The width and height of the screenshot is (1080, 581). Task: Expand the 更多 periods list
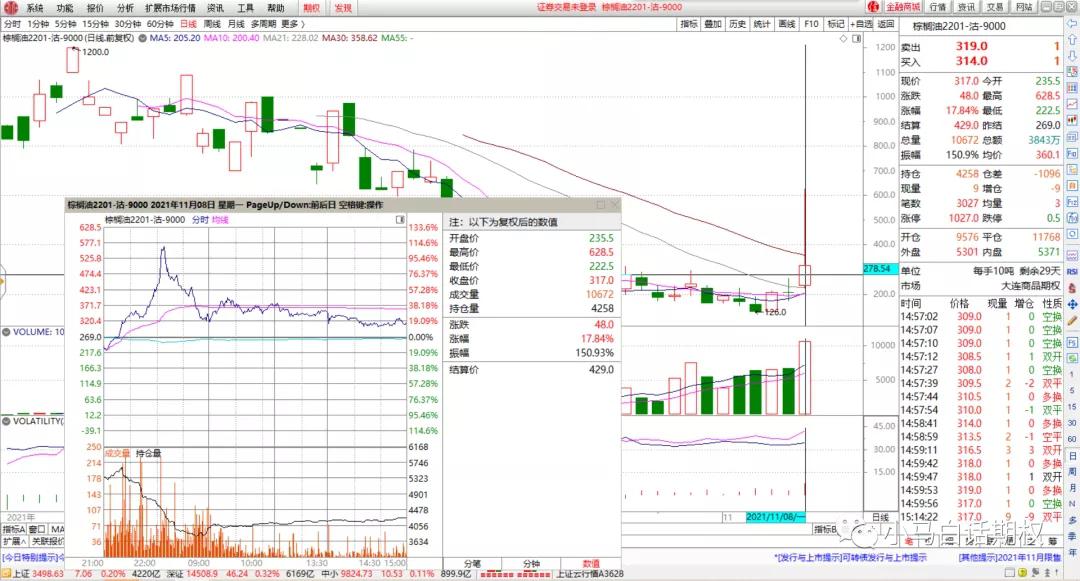click(x=292, y=23)
